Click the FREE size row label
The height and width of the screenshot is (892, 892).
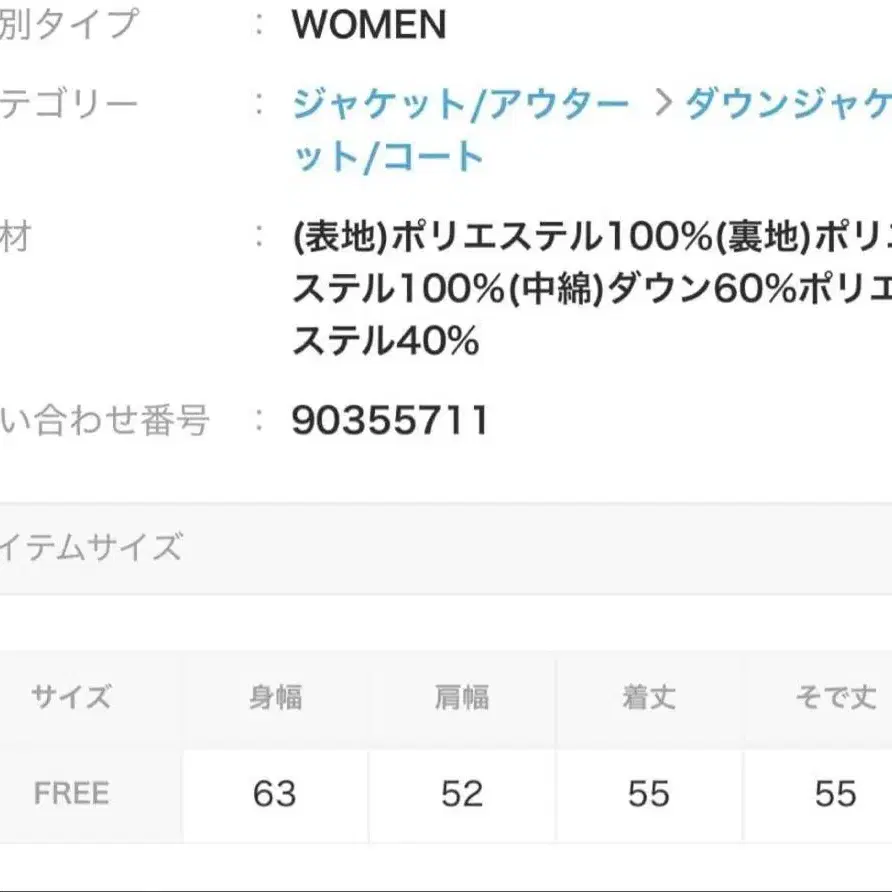71,794
